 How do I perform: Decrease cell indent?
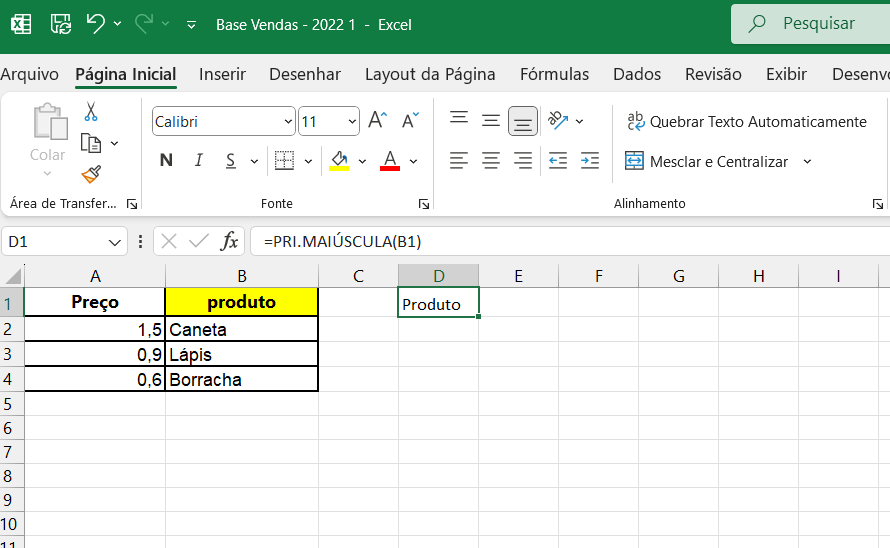click(x=558, y=161)
